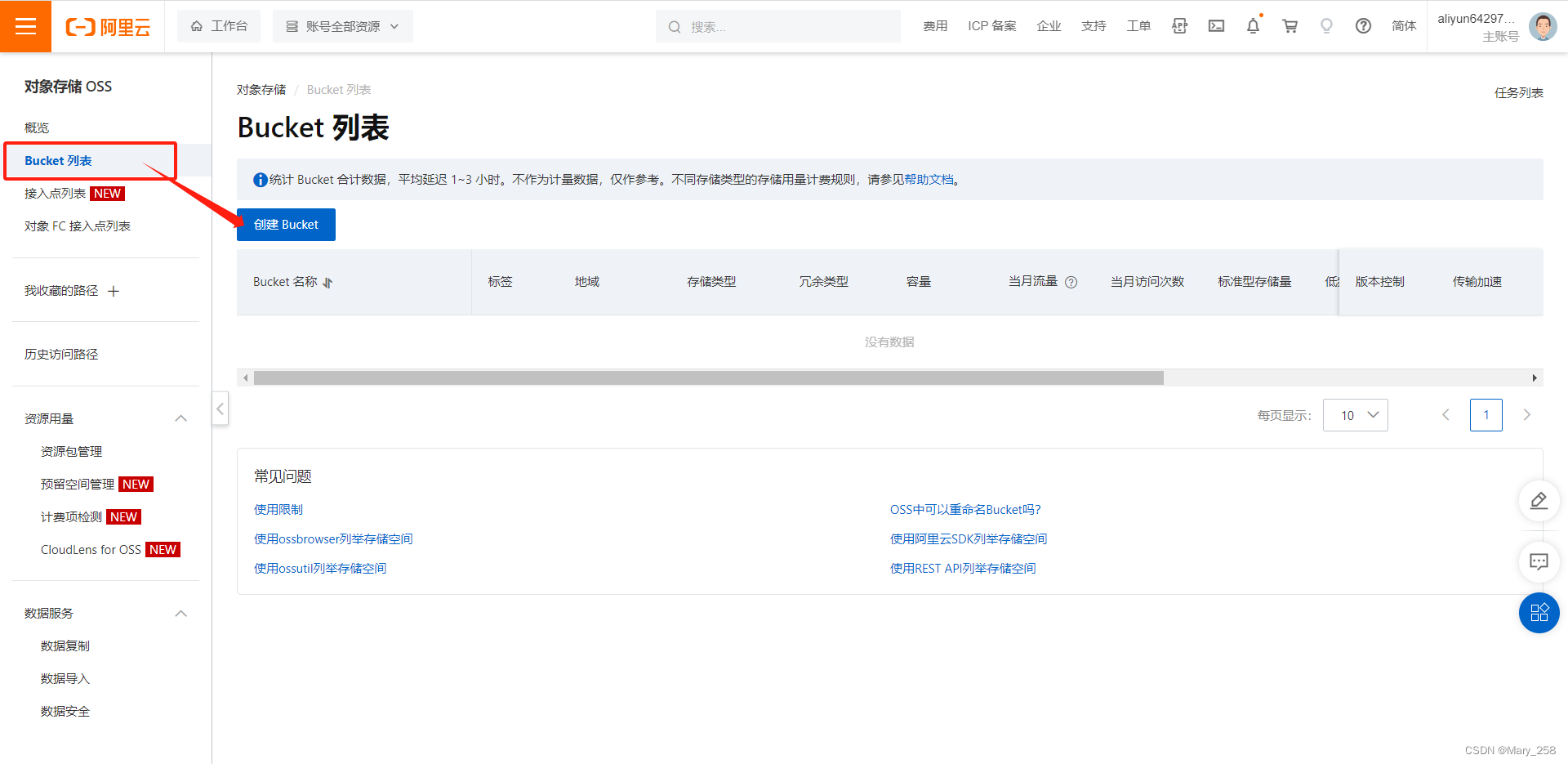
Task: Select 概览 in the OSS sidebar
Action: pyautogui.click(x=37, y=127)
